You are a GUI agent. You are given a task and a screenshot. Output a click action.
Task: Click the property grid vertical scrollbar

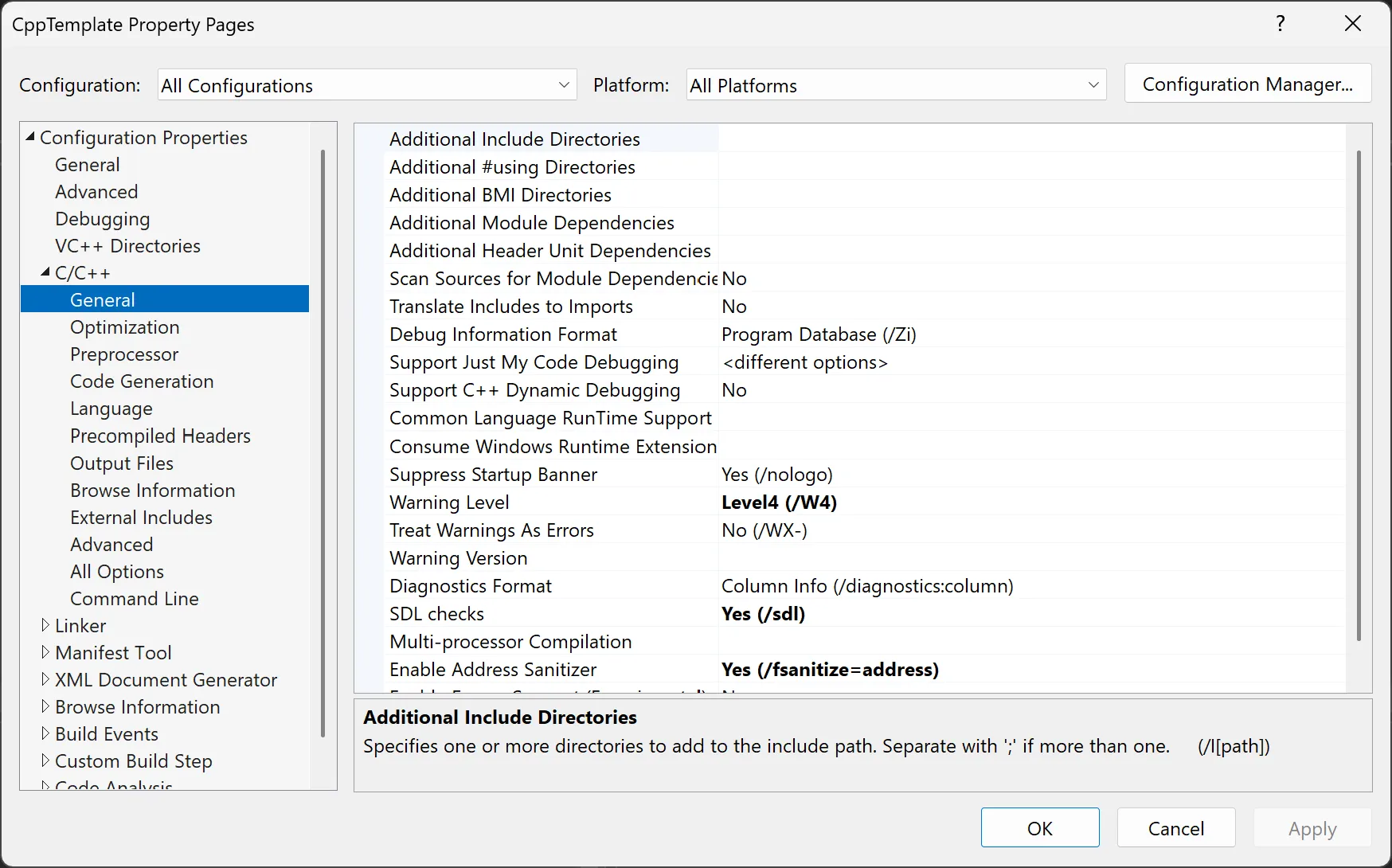pos(1359,395)
